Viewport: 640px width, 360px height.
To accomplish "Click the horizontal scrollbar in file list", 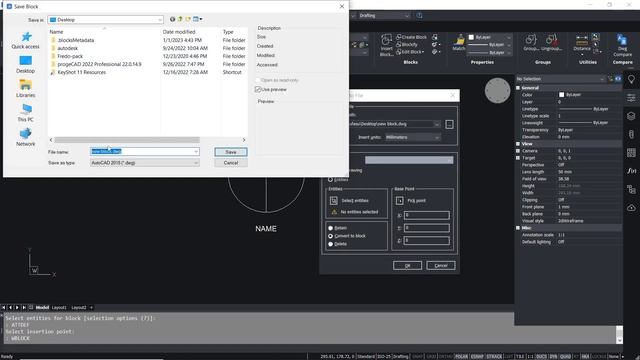I will 127,140.
